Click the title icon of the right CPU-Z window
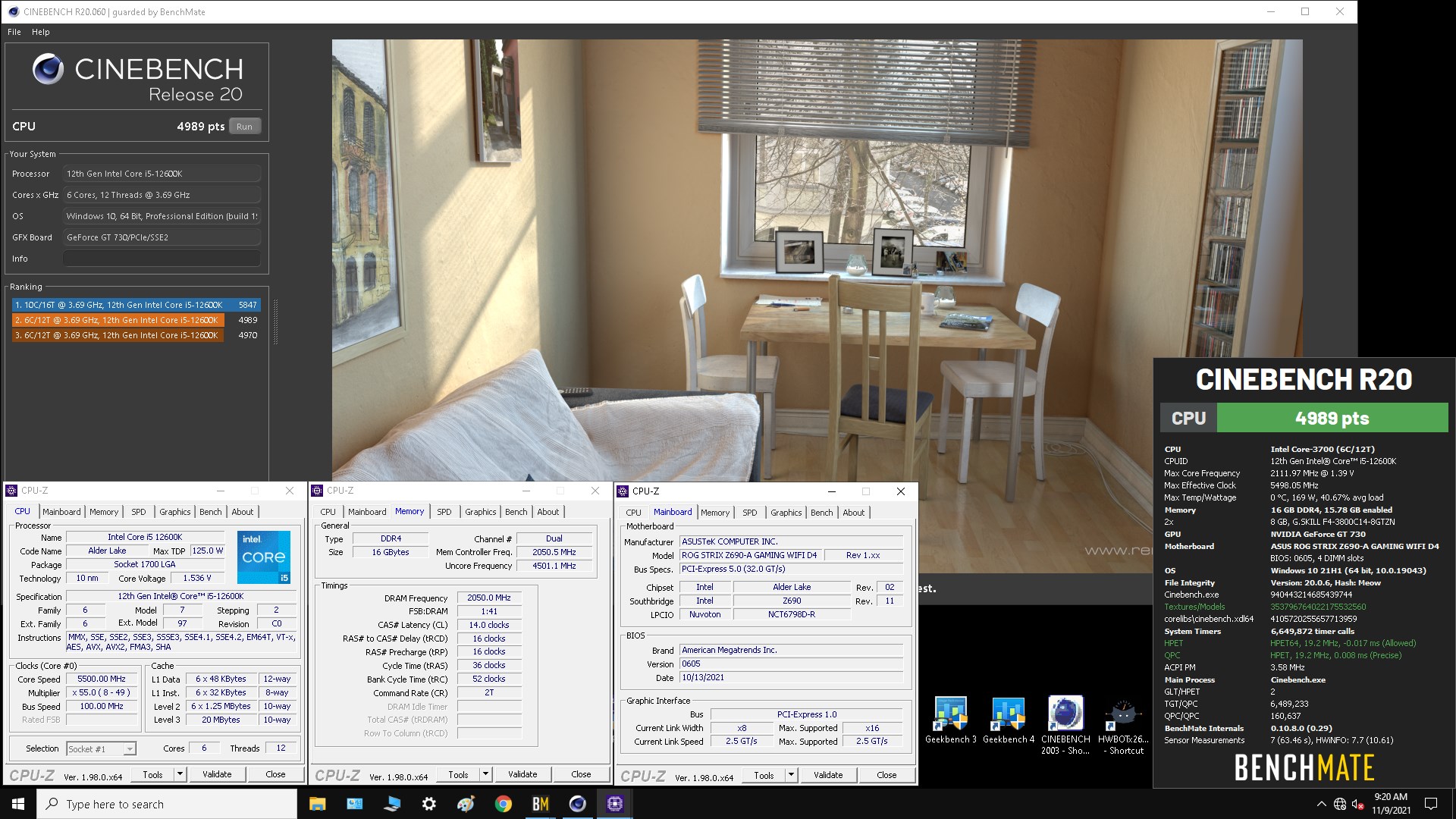 (623, 491)
